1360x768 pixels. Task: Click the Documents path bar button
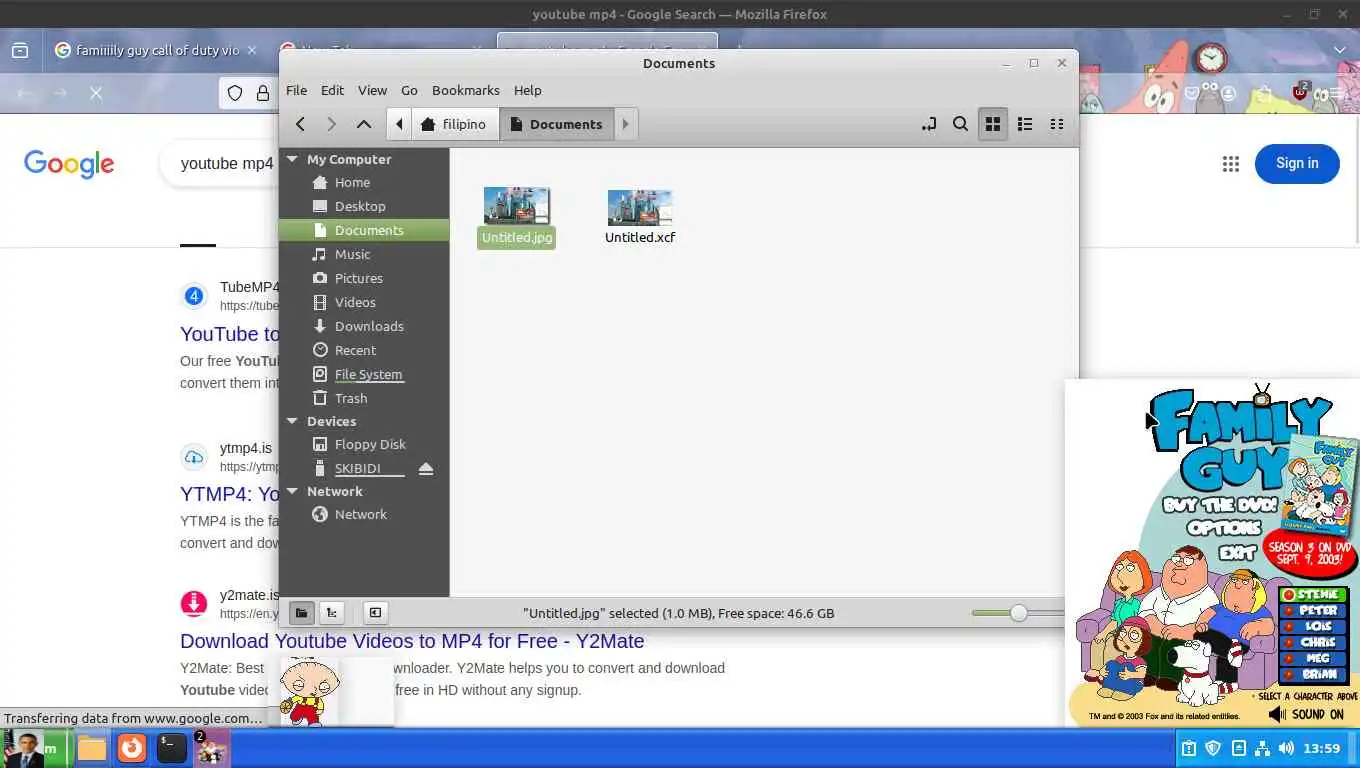(x=556, y=124)
